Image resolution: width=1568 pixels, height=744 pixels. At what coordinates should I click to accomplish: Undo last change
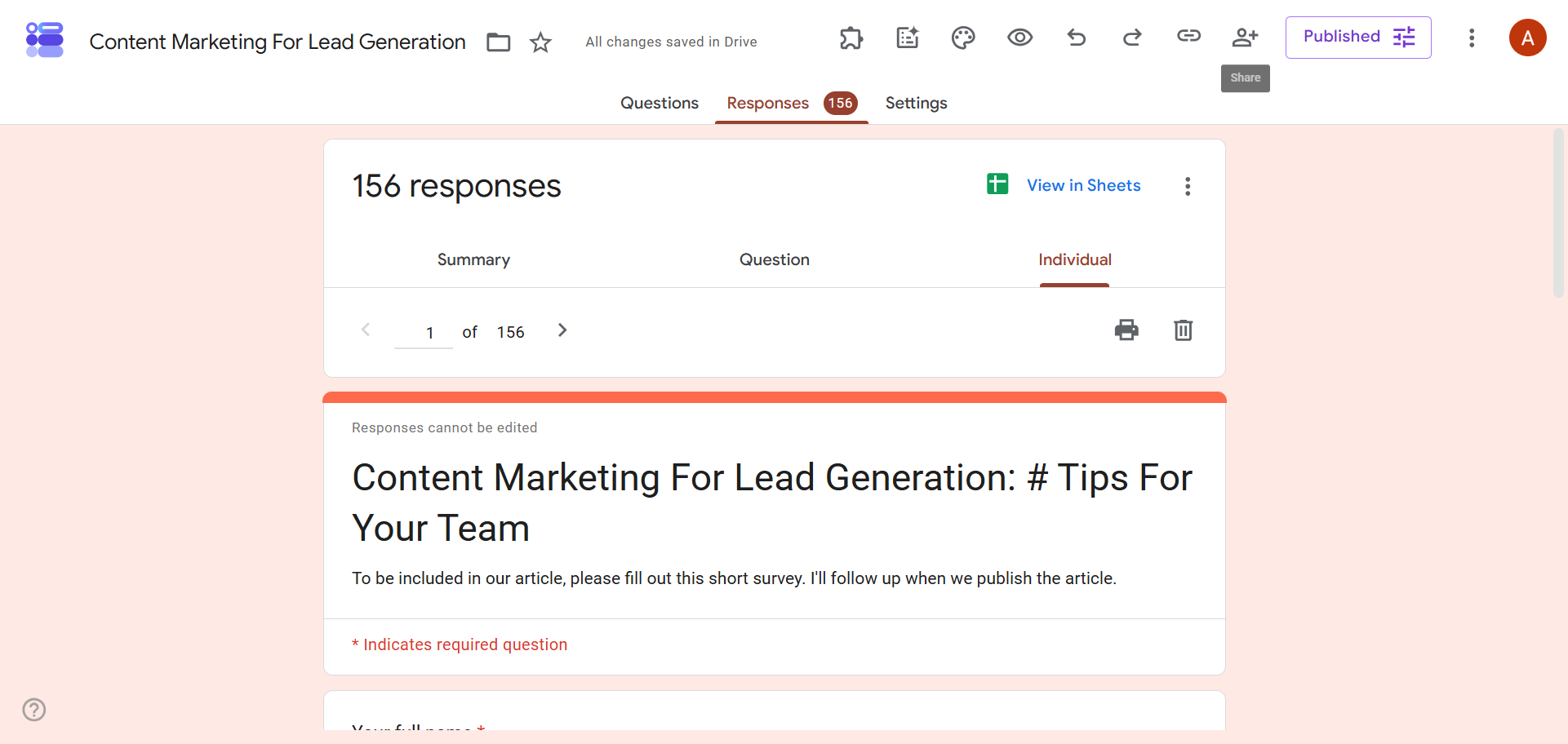[x=1076, y=38]
